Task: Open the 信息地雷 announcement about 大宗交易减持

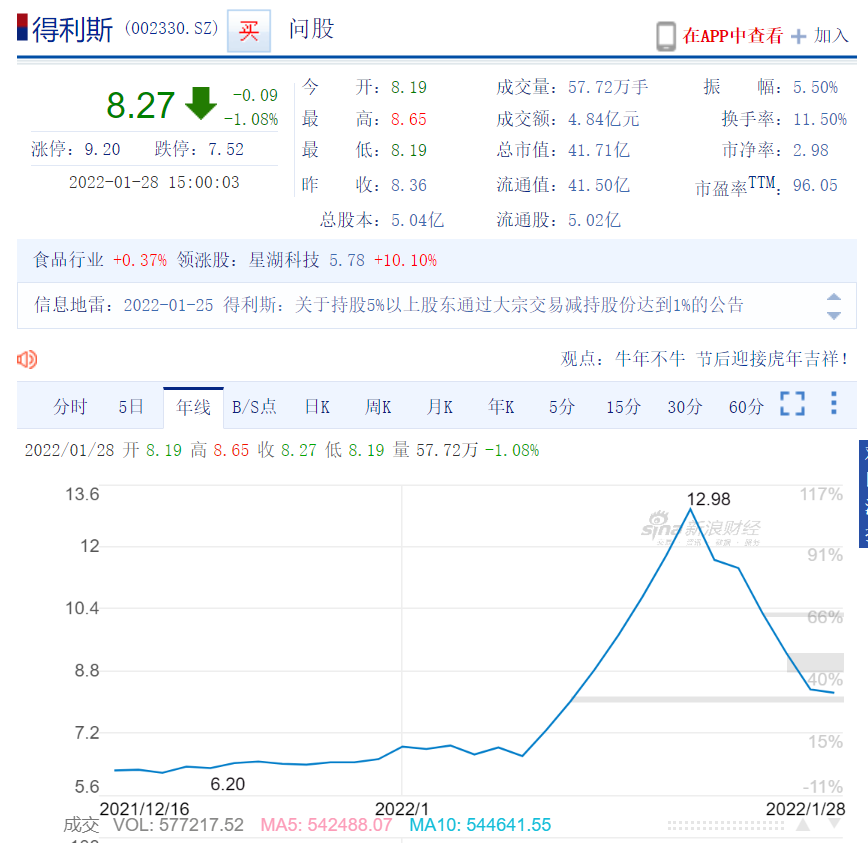Action: tap(433, 304)
